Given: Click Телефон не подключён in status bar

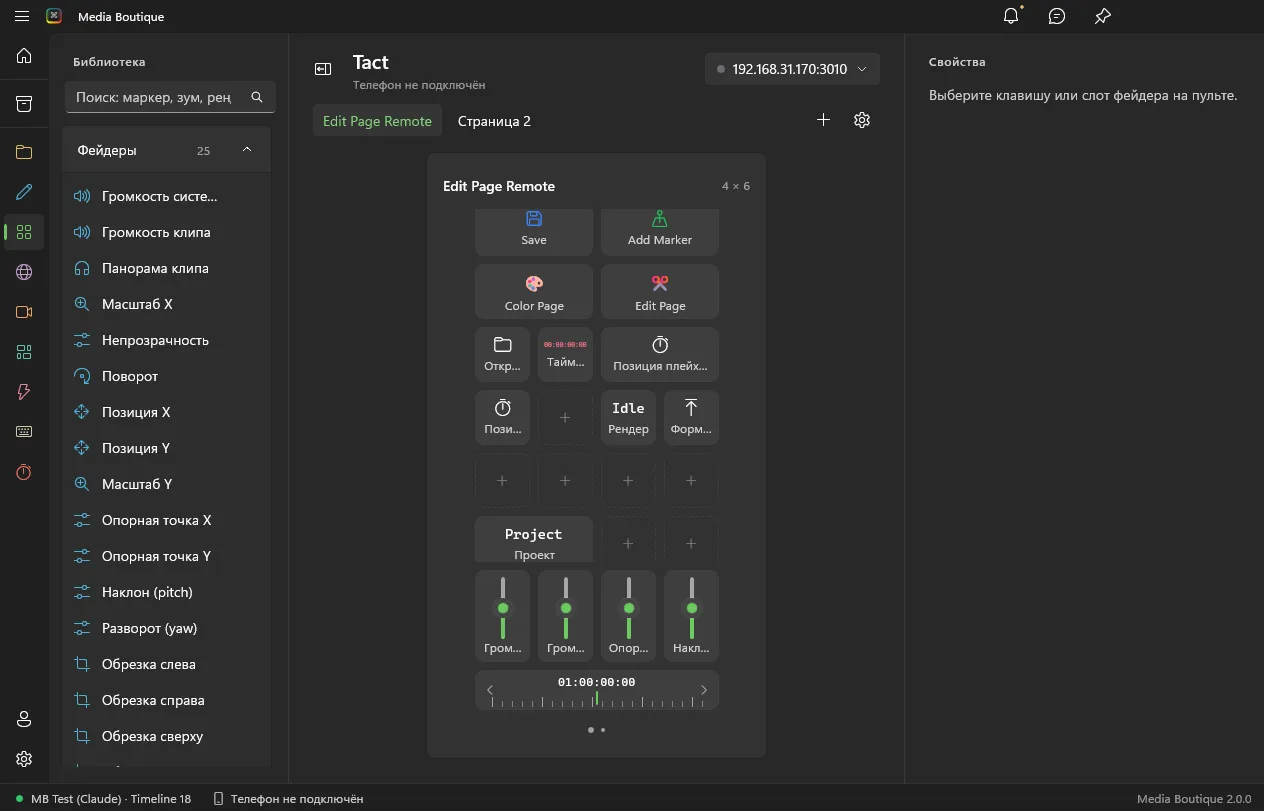Looking at the screenshot, I should click(x=288, y=799).
